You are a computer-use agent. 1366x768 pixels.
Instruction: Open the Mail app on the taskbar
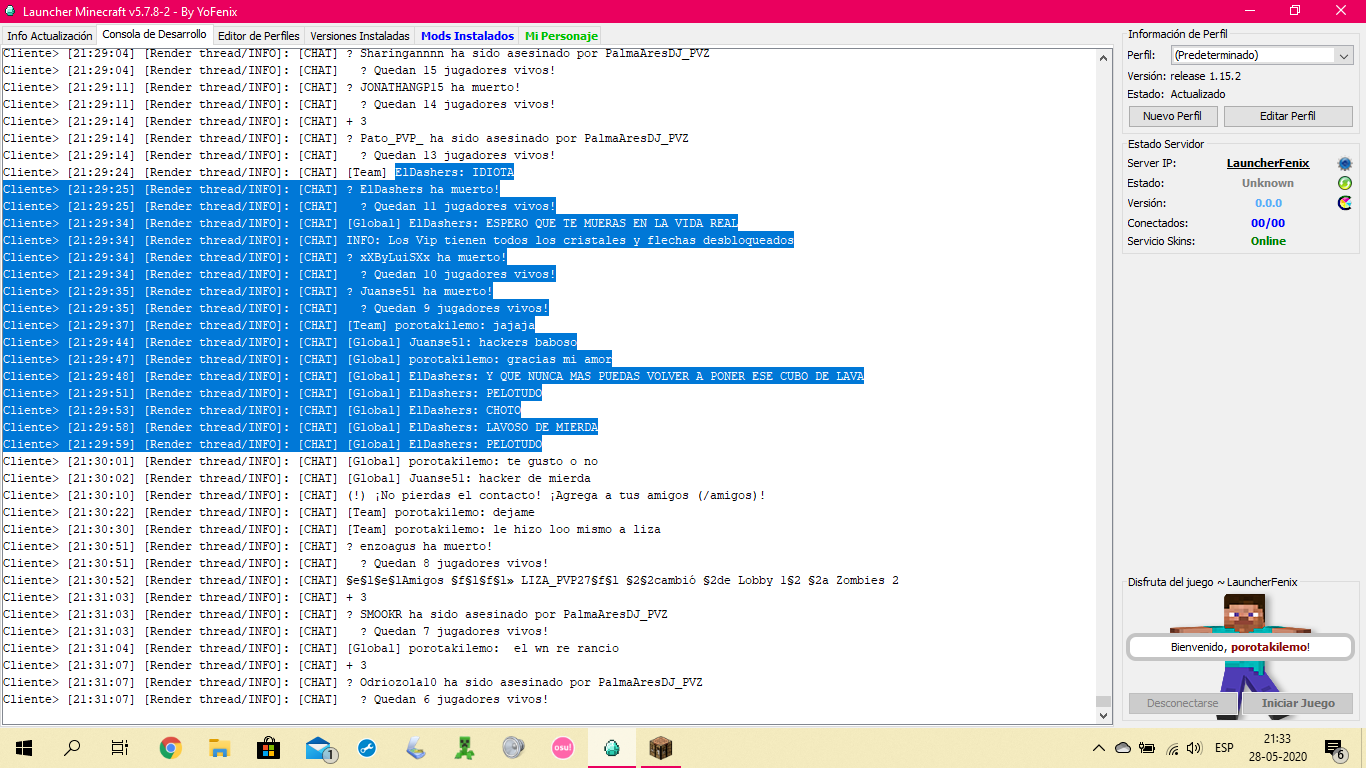(319, 747)
